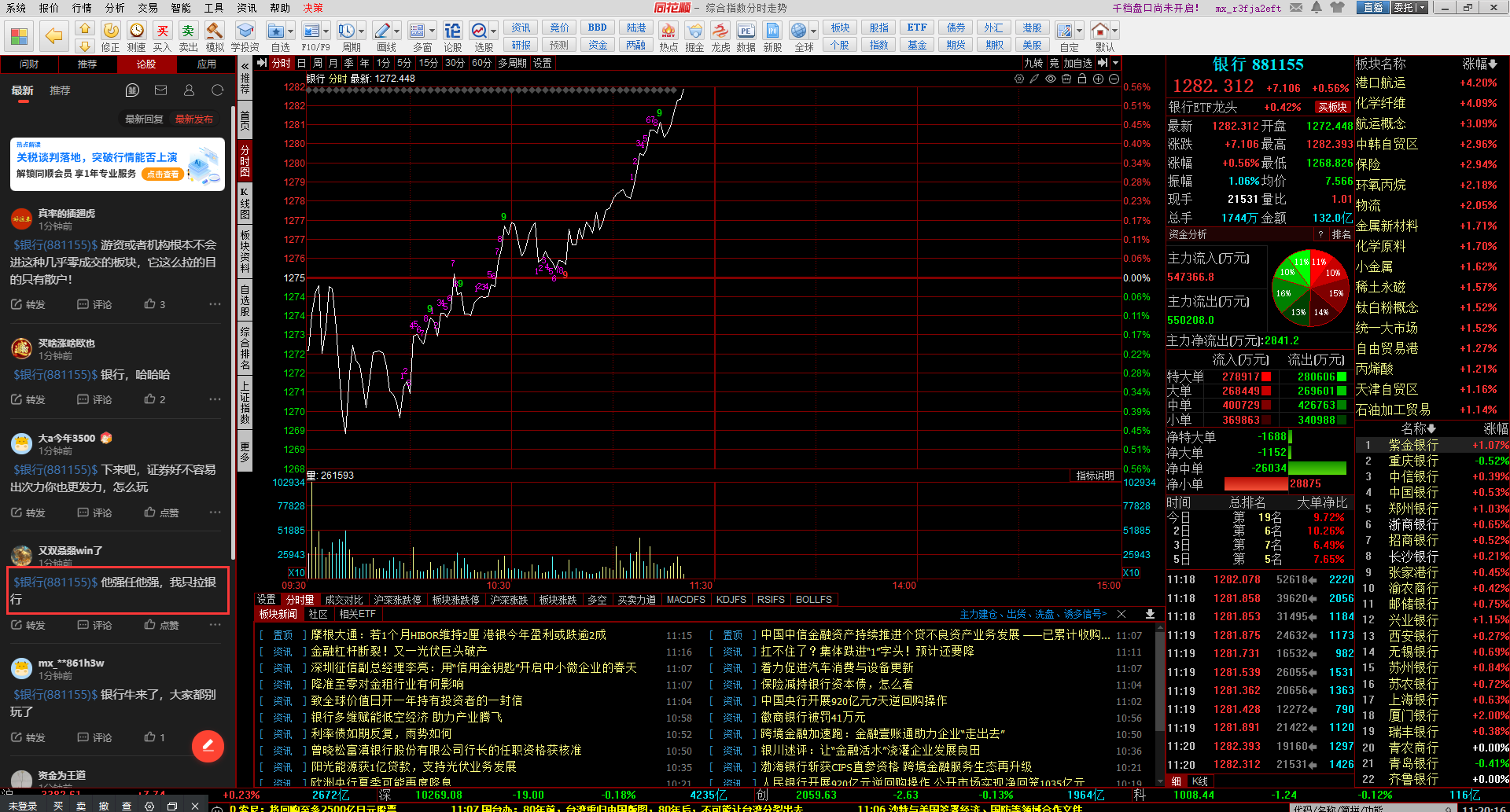Switch posts sorting to 最新回复

(x=144, y=119)
